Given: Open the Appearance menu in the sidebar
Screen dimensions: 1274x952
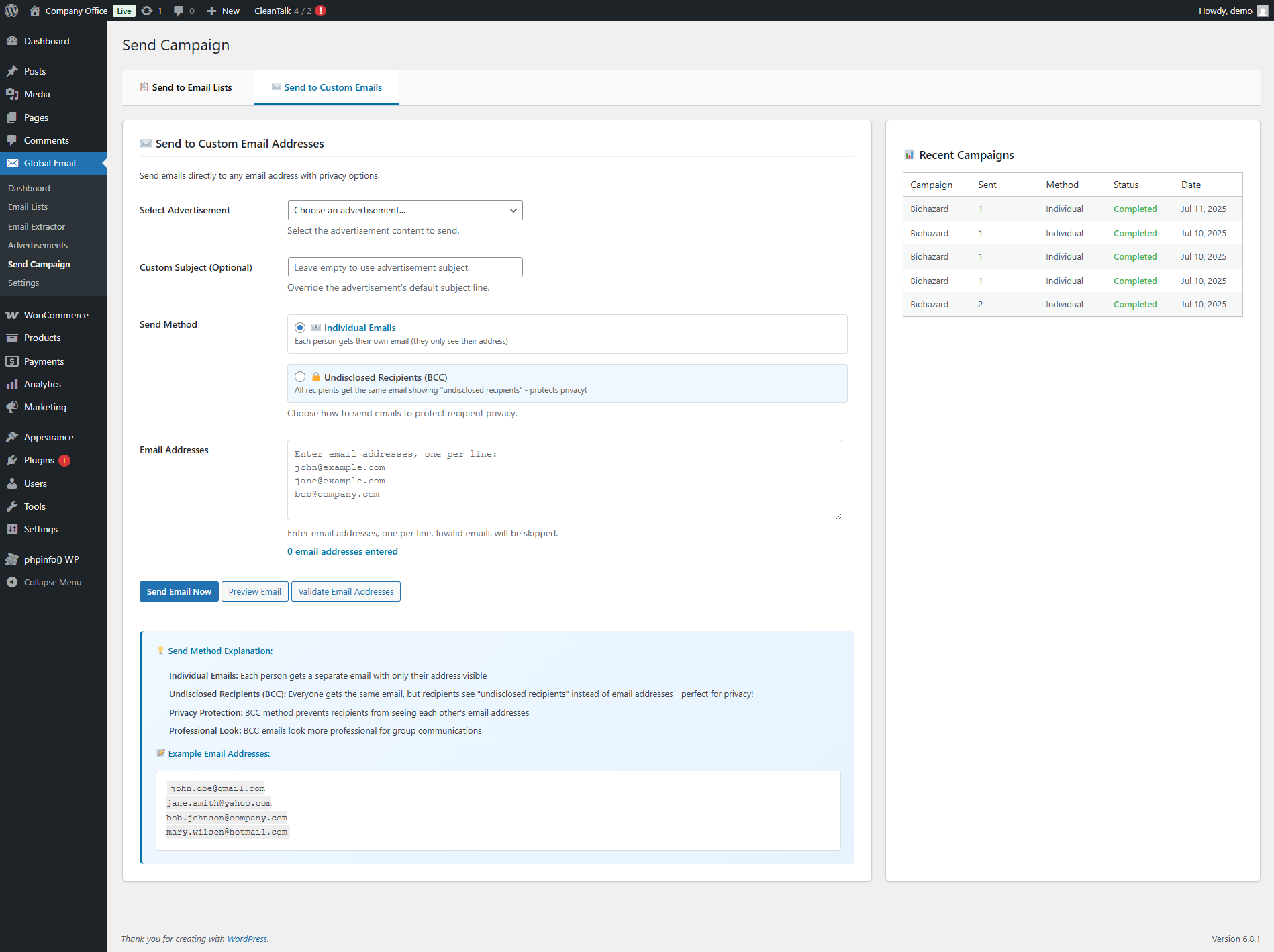Looking at the screenshot, I should pyautogui.click(x=48, y=437).
